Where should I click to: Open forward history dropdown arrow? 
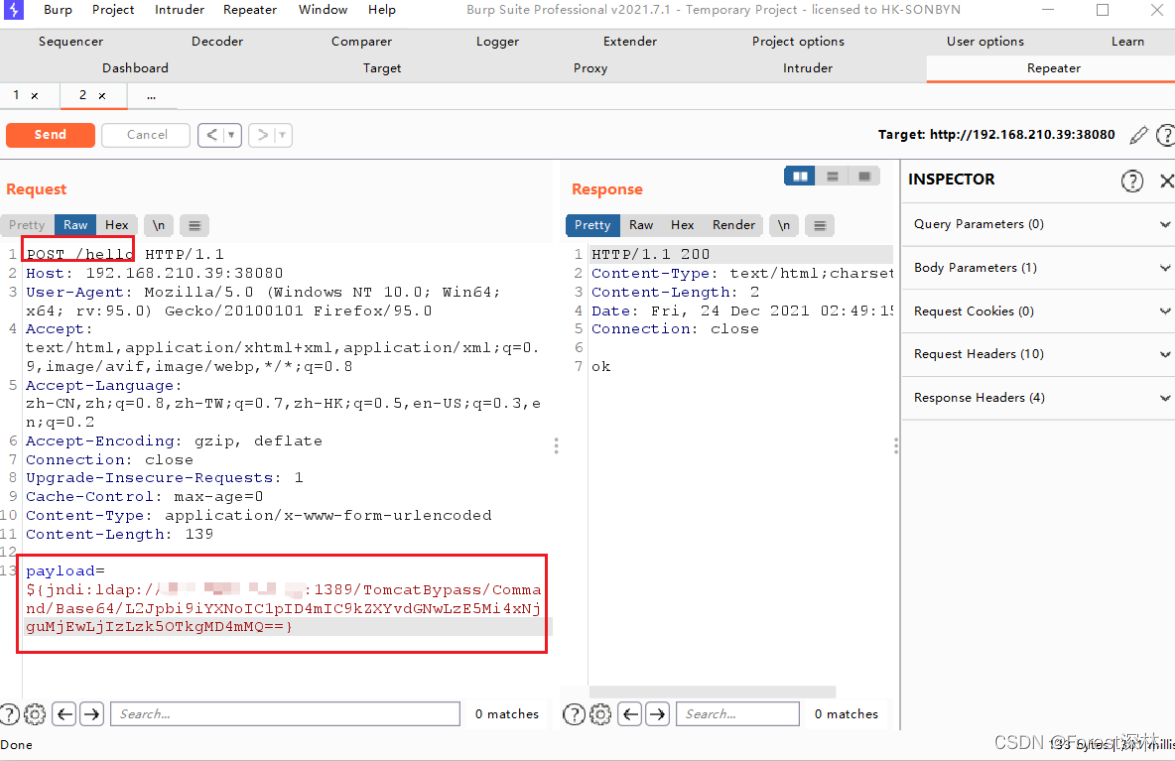pyautogui.click(x=283, y=135)
